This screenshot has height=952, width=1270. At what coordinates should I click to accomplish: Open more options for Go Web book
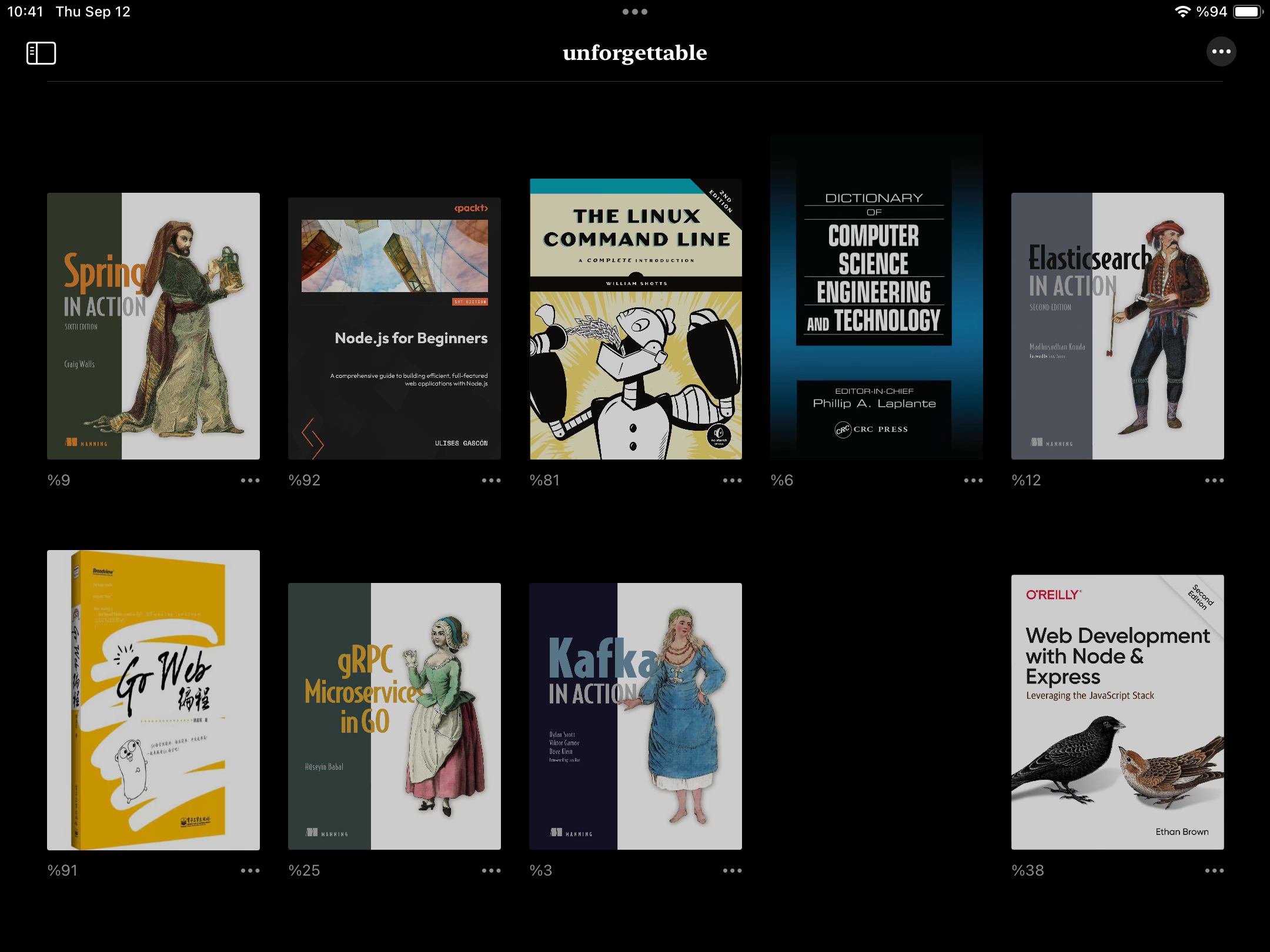[x=250, y=871]
